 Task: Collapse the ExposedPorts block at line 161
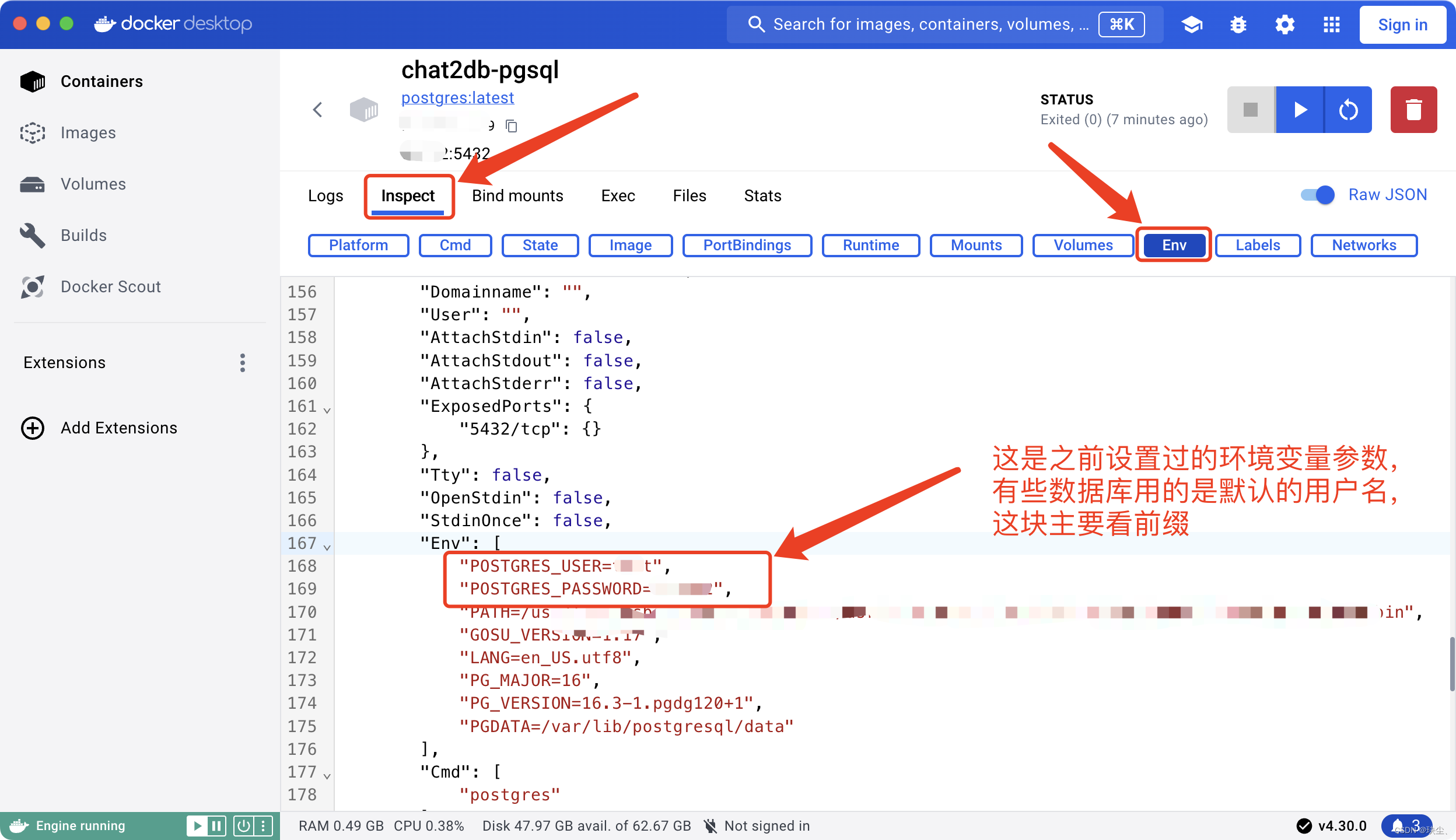click(327, 410)
